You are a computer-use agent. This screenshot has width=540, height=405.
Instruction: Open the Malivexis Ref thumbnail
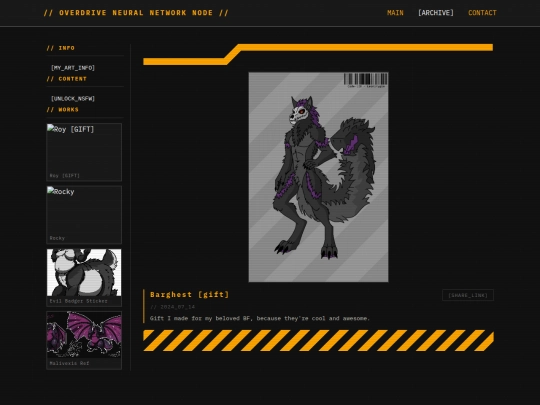[x=84, y=340]
